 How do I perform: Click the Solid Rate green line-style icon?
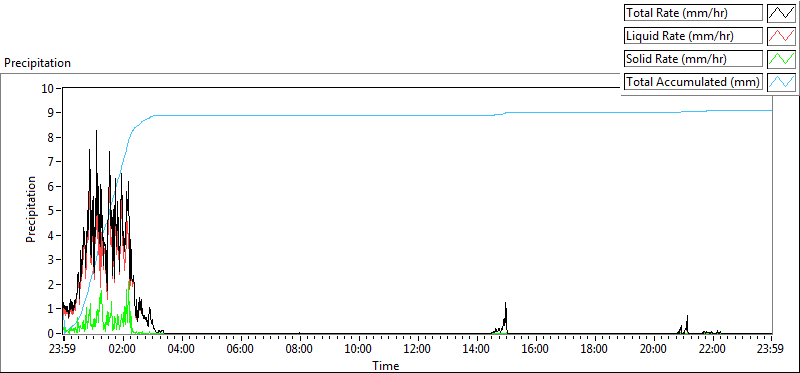coord(781,59)
